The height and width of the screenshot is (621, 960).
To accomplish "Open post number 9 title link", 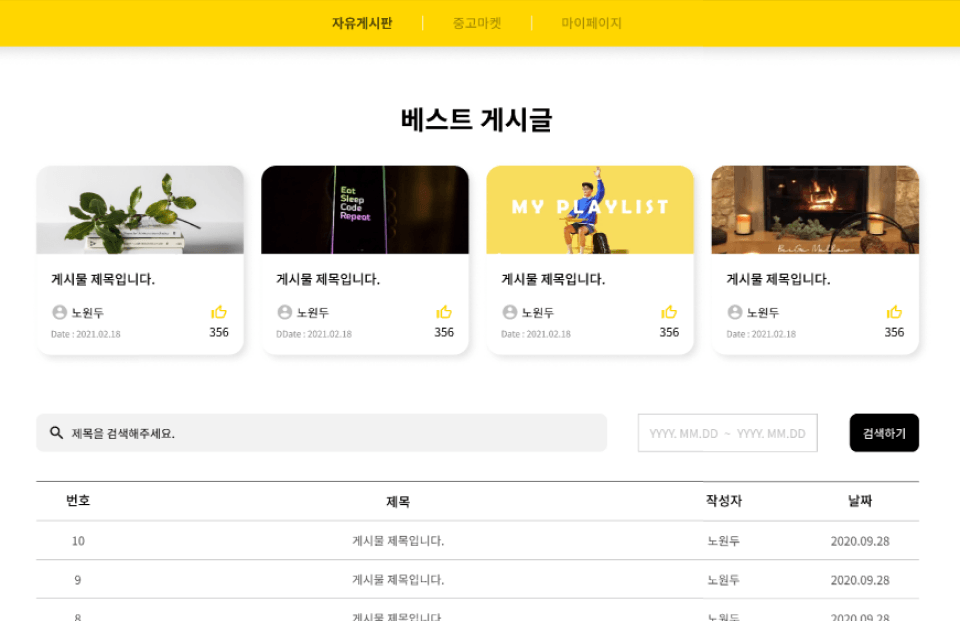I will click(x=398, y=580).
